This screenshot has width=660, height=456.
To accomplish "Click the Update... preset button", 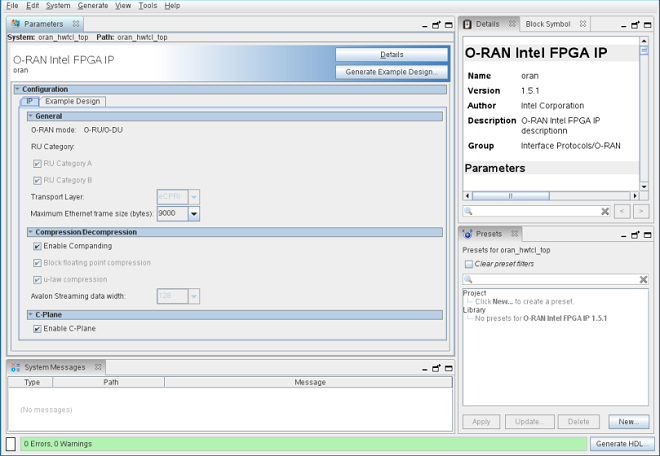I will coord(530,421).
